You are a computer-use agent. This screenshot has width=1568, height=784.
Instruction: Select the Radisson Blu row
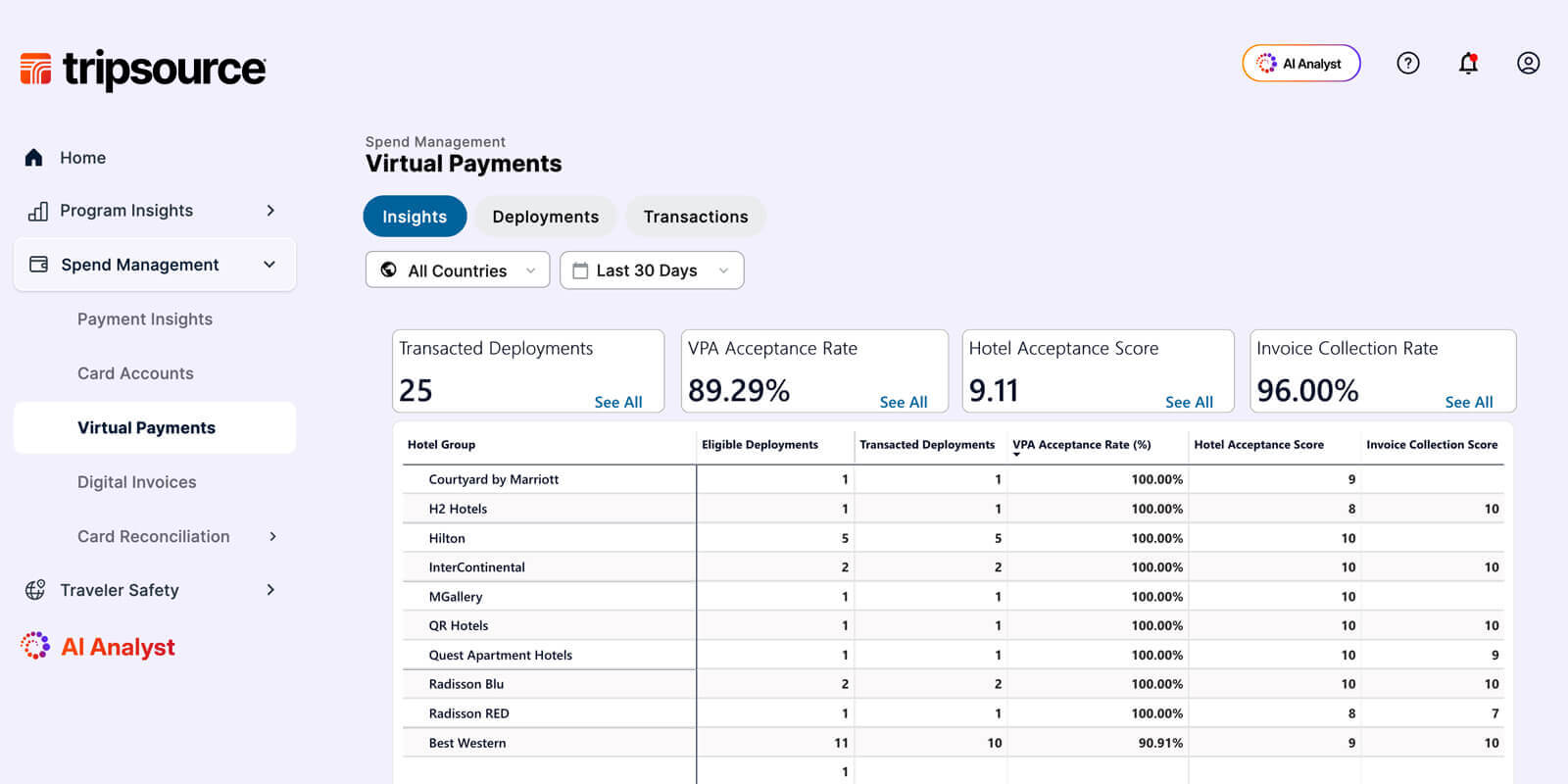(x=954, y=684)
